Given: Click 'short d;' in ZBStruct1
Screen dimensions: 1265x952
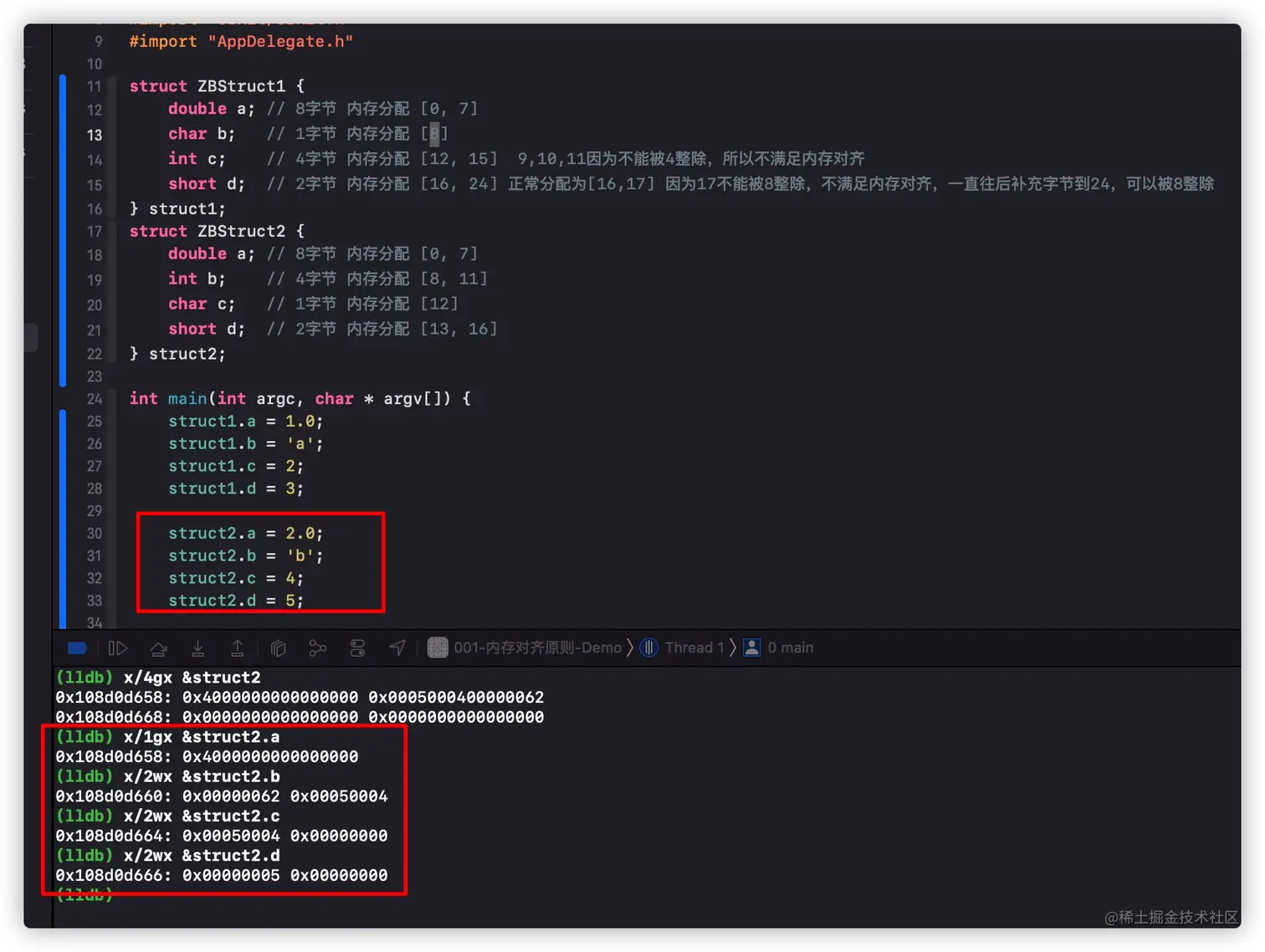Looking at the screenshot, I should [x=207, y=184].
